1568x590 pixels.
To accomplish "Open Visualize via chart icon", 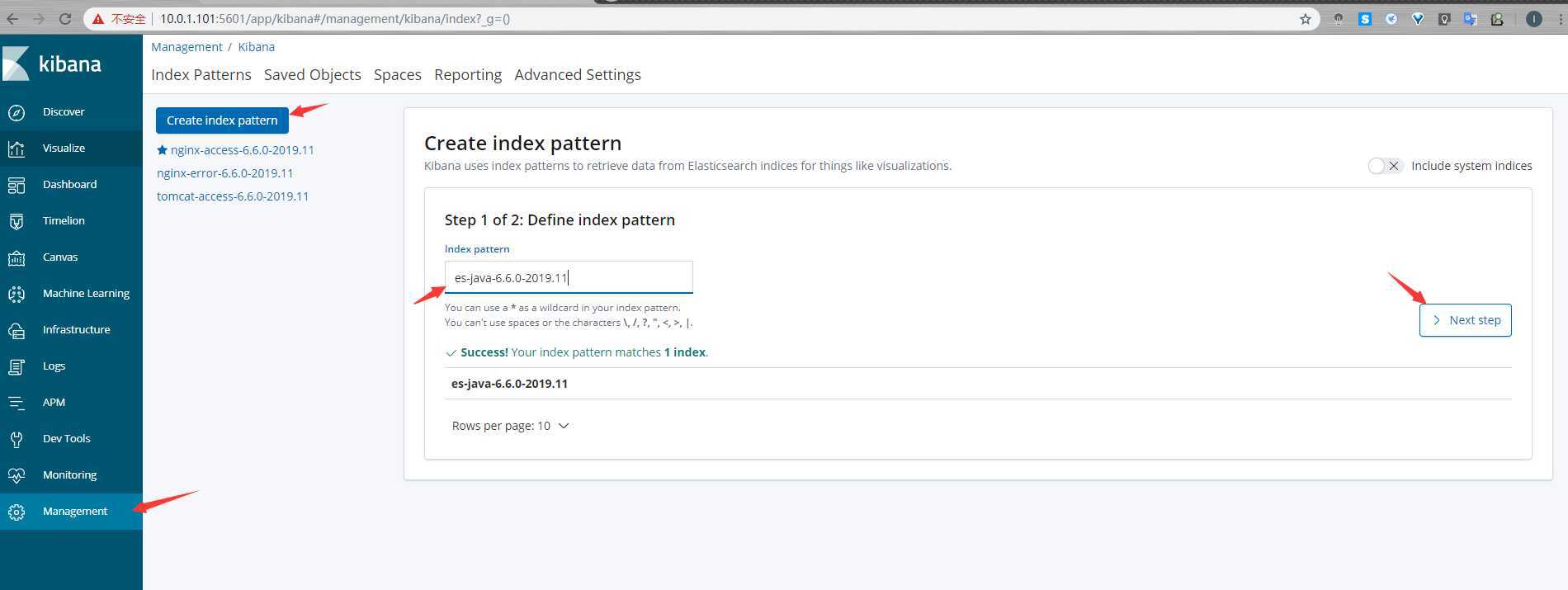I will coord(17,149).
